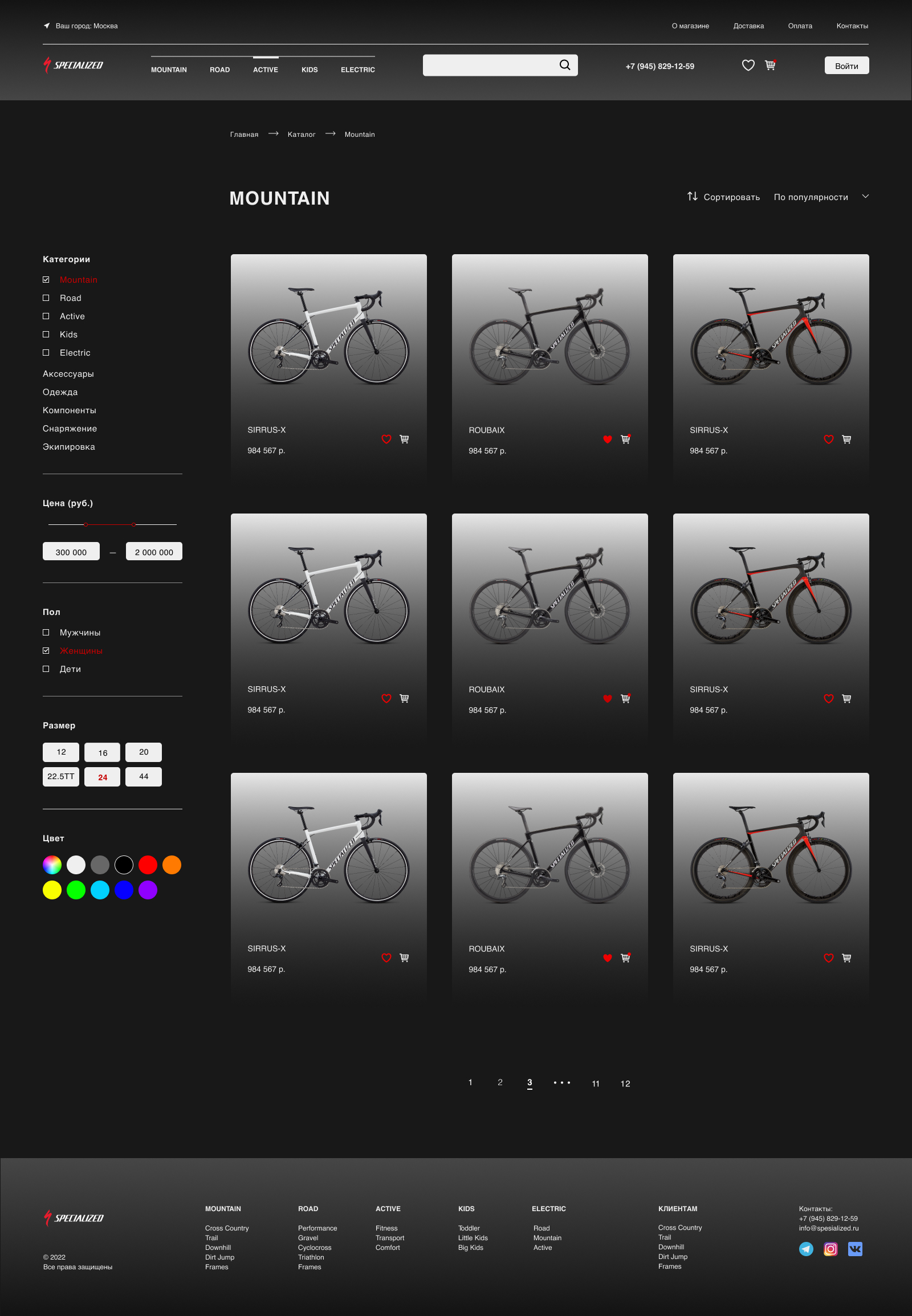
Task: Open ROAD in the header navigation
Action: click(x=219, y=70)
